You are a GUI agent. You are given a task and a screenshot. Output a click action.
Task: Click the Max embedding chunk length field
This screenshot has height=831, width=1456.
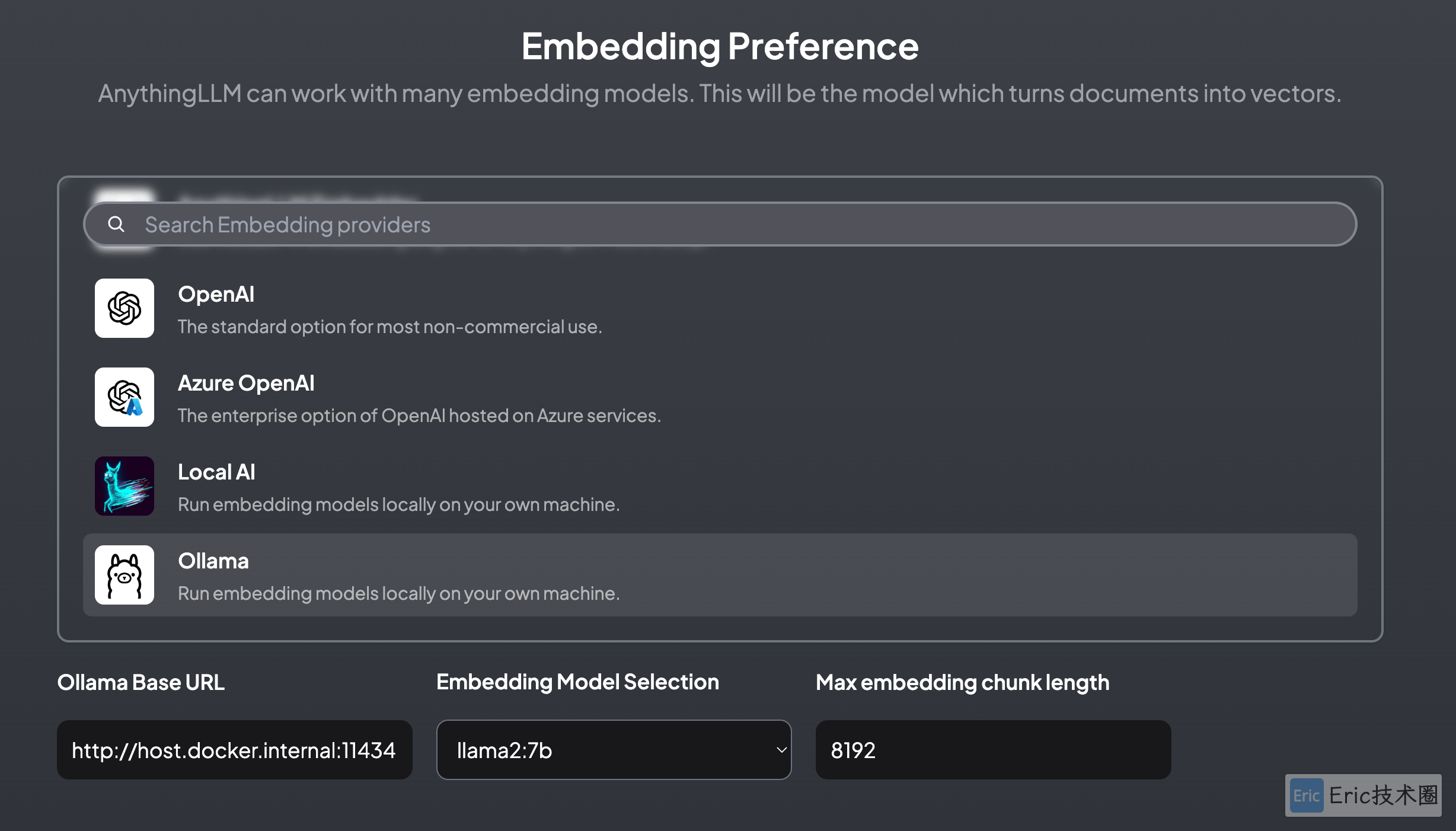(x=994, y=750)
